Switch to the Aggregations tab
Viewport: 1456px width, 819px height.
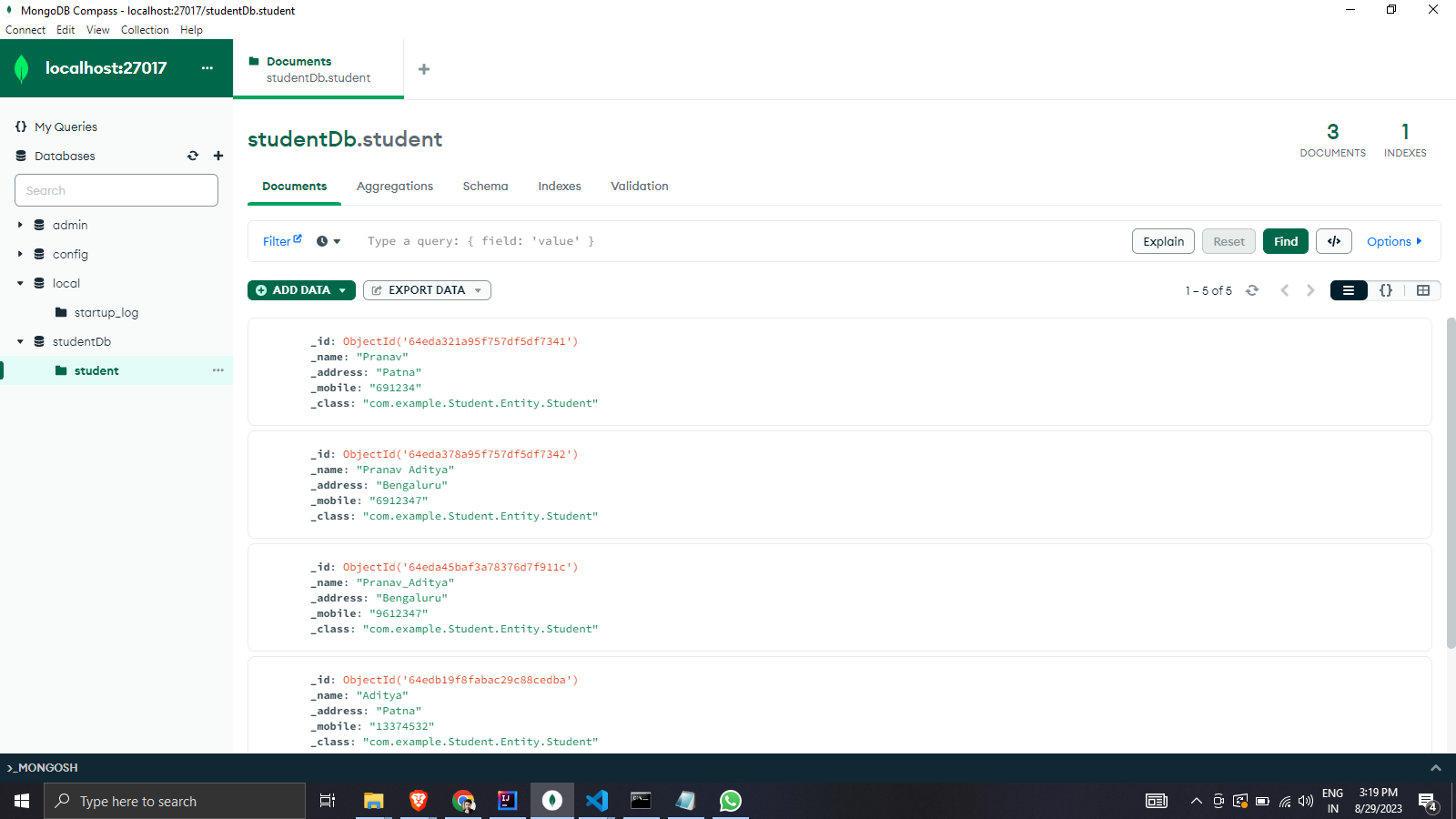click(x=394, y=186)
